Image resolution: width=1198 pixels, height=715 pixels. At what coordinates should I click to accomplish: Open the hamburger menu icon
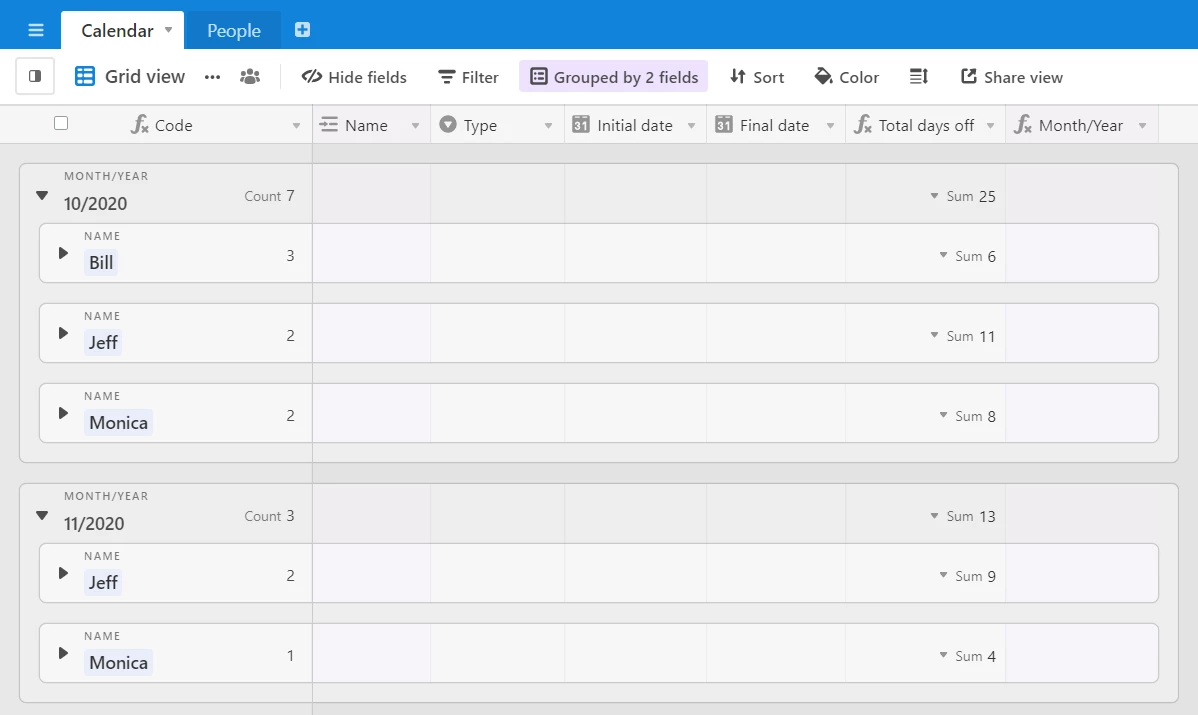point(35,31)
